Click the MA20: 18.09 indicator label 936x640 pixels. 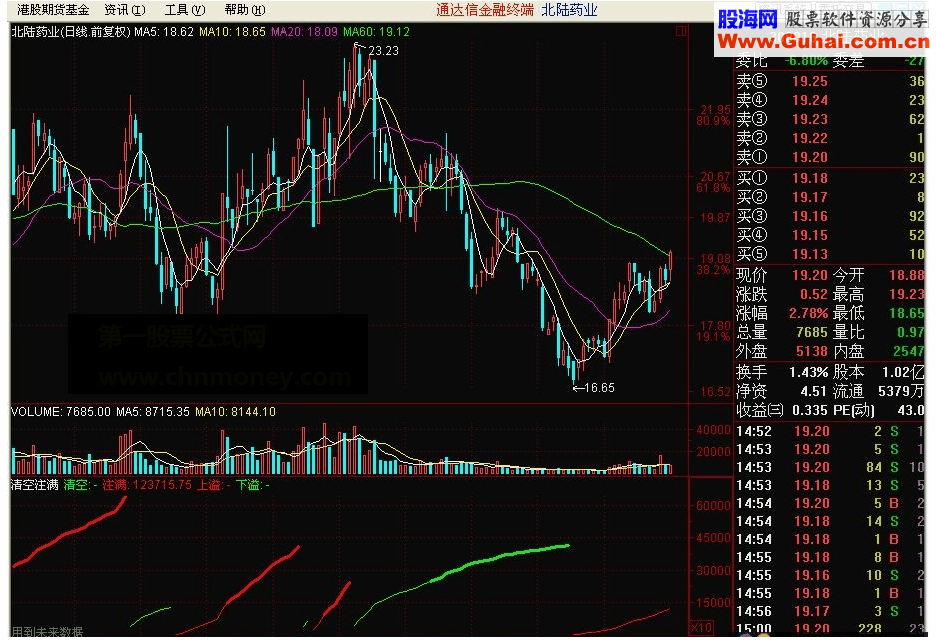pos(304,32)
